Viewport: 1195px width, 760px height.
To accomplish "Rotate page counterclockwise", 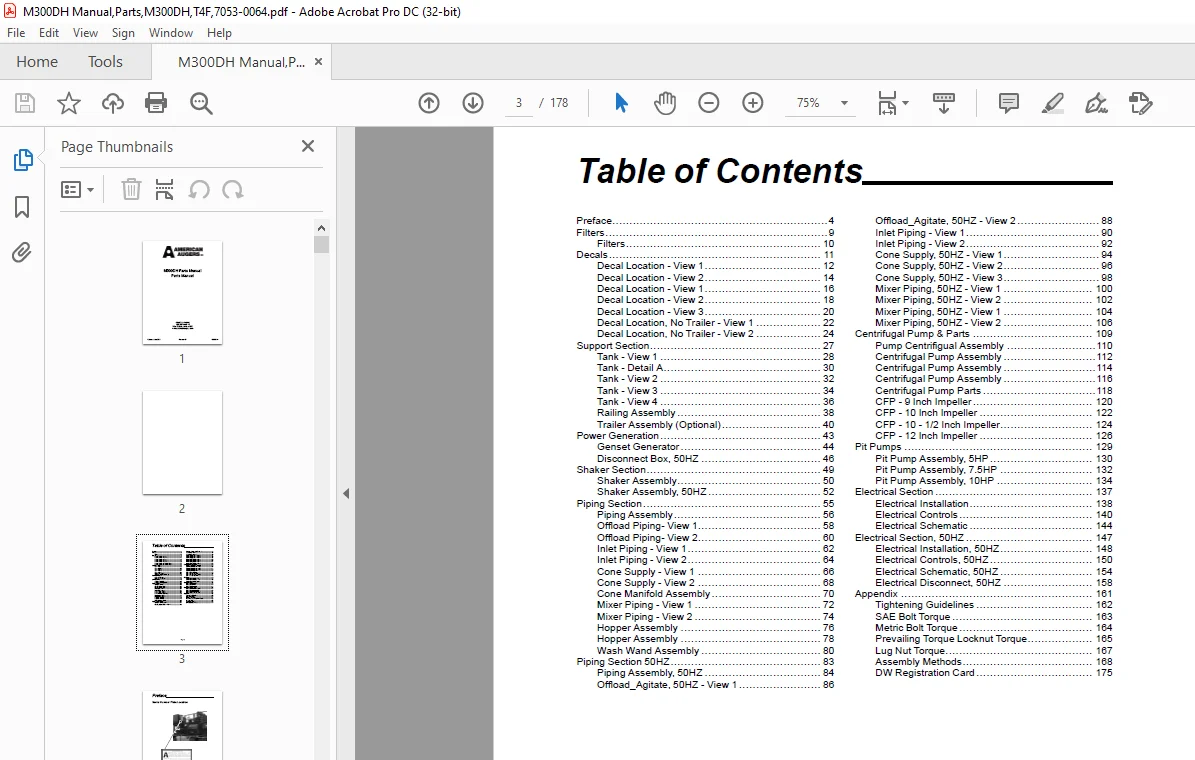I will click(199, 189).
